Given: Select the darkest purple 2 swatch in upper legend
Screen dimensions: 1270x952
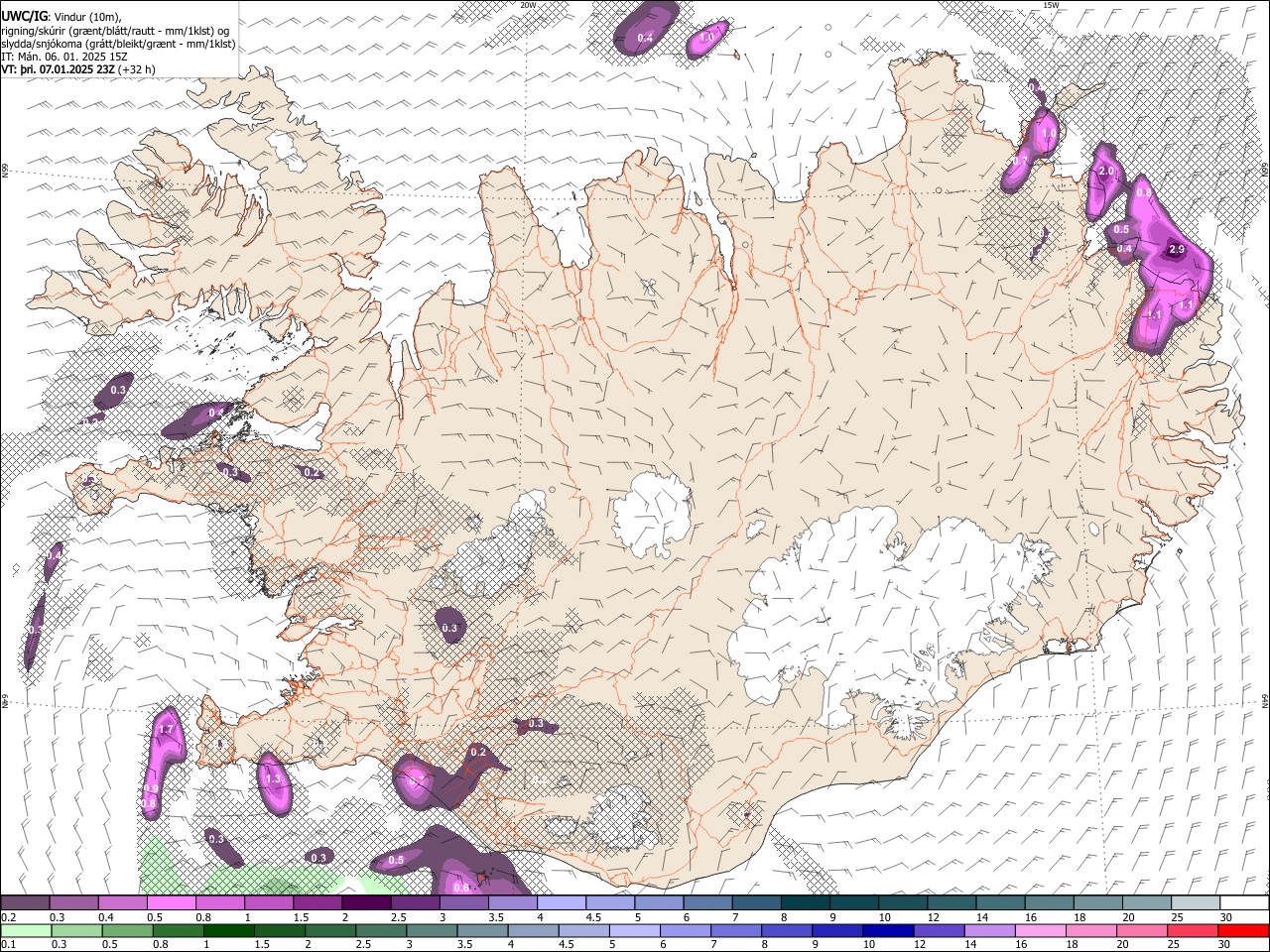Looking at the screenshot, I should [x=366, y=903].
